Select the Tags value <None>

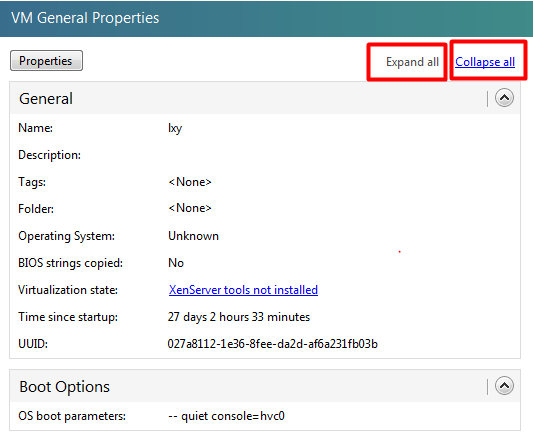(190, 182)
